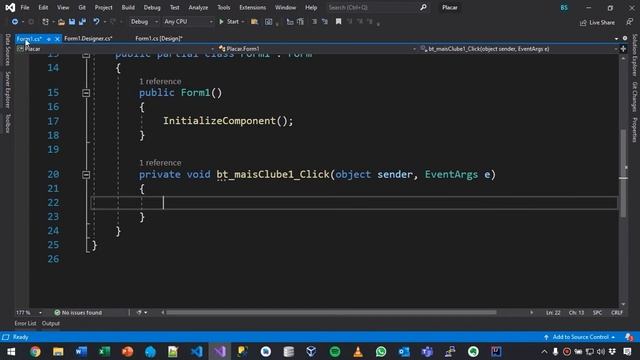
Task: Save the current file with the Save icon
Action: point(72,22)
